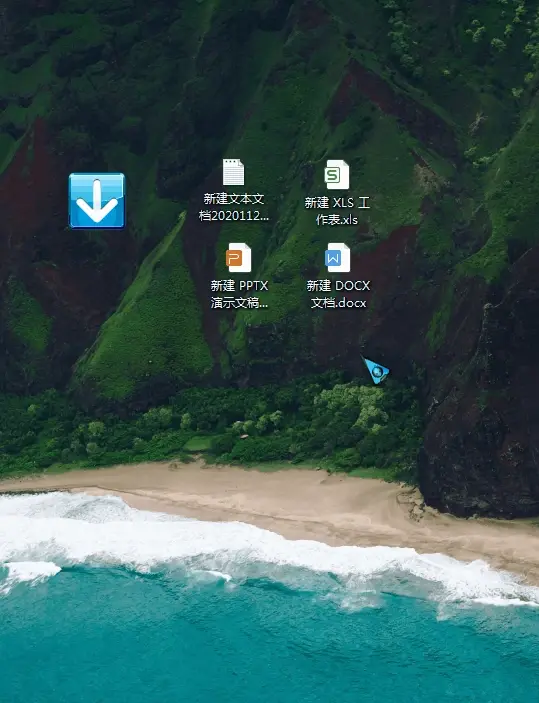Click the 新建 PPTX filename text
The width and height of the screenshot is (539, 703).
[239, 286]
